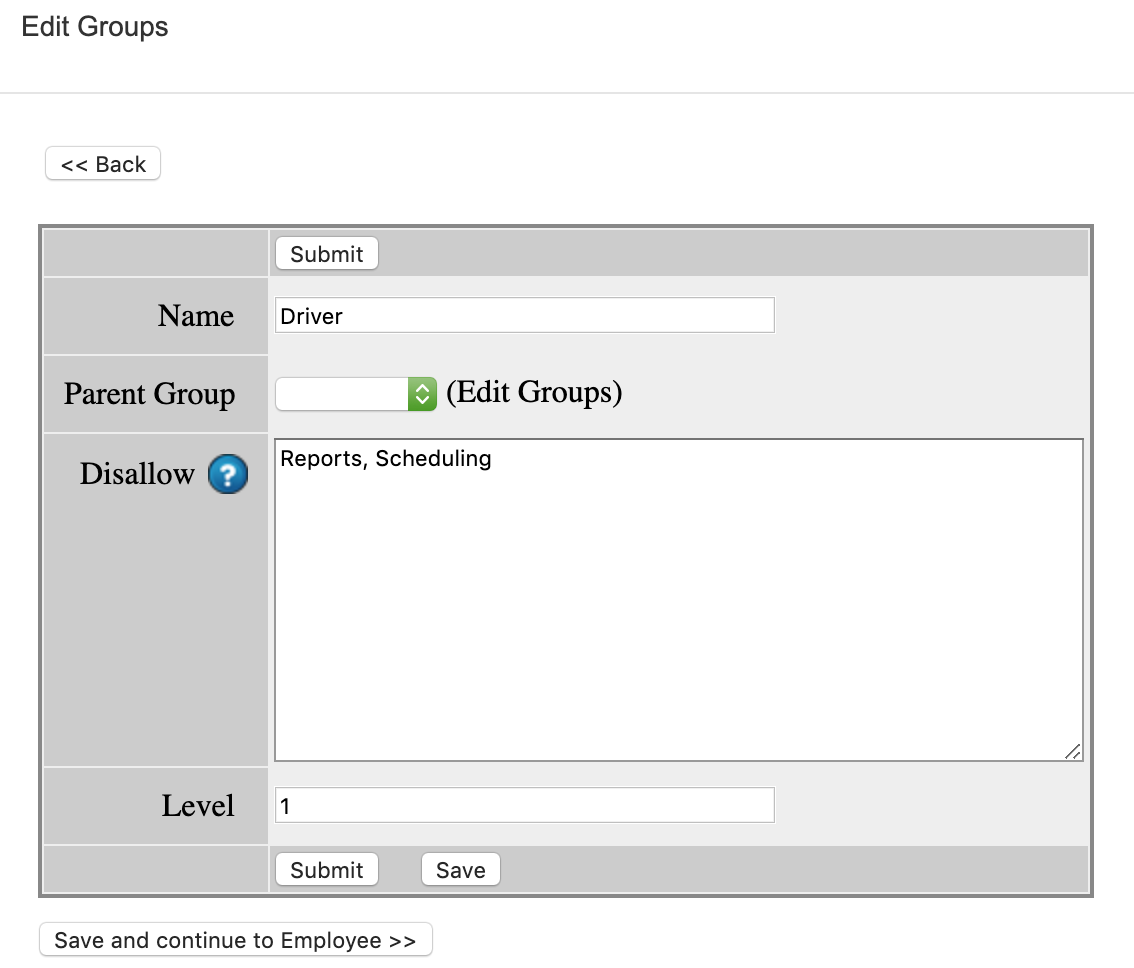Click the Disallow row label text
This screenshot has height=968, width=1134.
(x=137, y=474)
